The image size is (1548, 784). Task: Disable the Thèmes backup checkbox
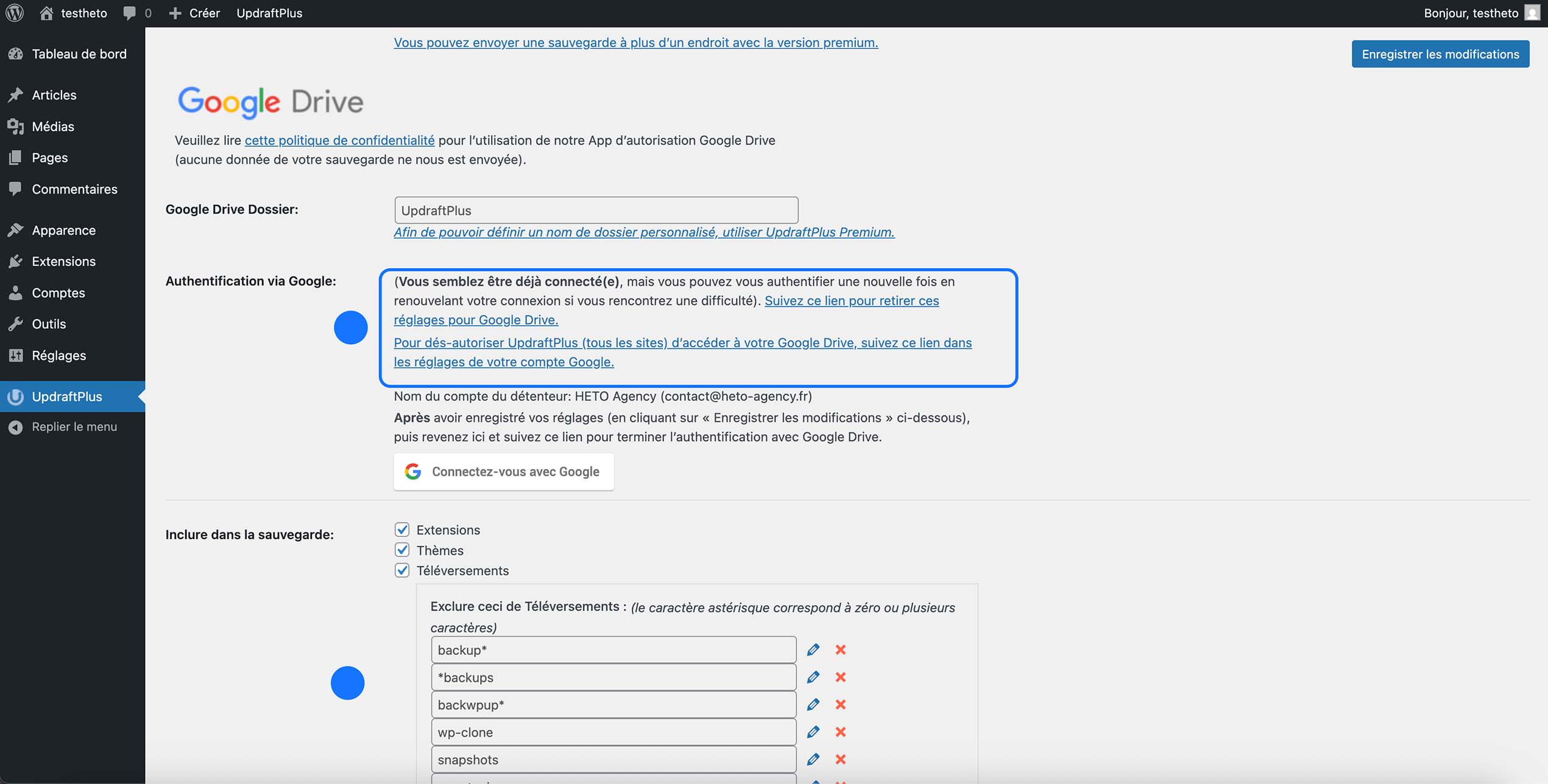point(402,550)
